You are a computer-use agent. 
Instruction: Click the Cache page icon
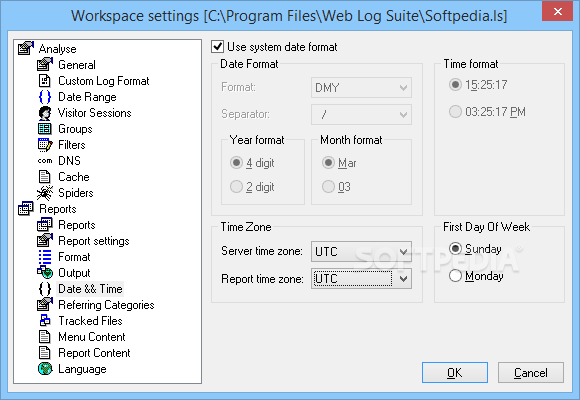[x=45, y=177]
